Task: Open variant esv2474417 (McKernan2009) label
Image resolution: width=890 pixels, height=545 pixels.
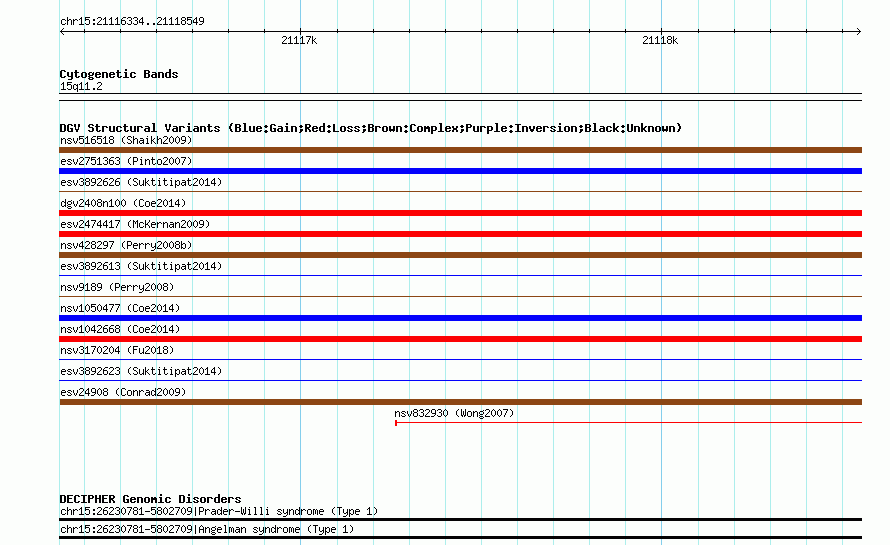Action: pos(135,224)
